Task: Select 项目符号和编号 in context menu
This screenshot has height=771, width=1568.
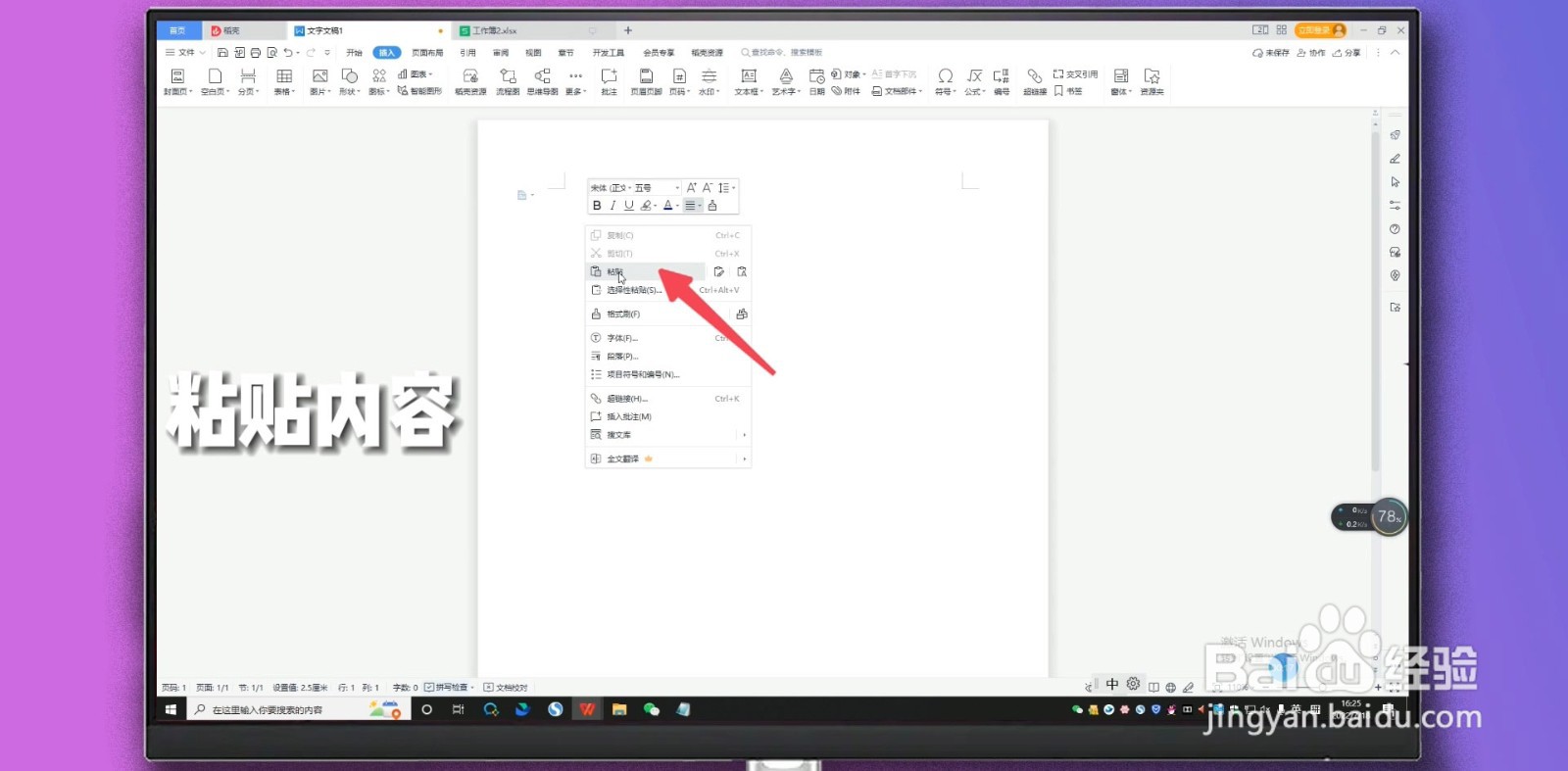Action: tap(668, 374)
